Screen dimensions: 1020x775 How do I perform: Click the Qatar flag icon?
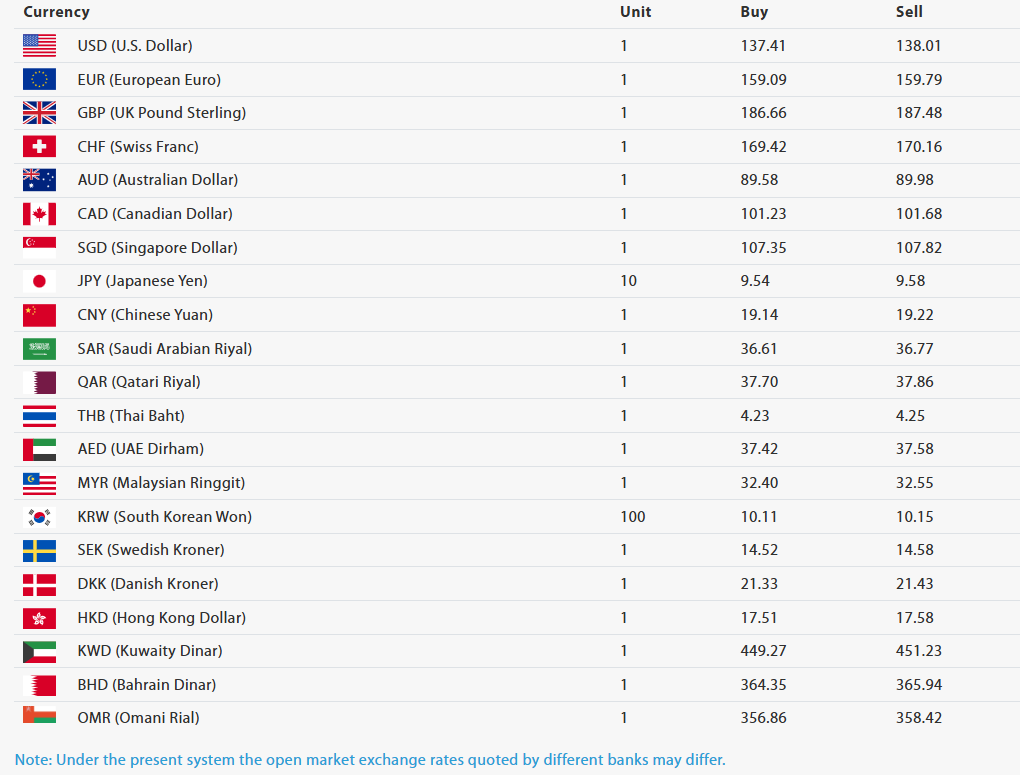pos(39,382)
